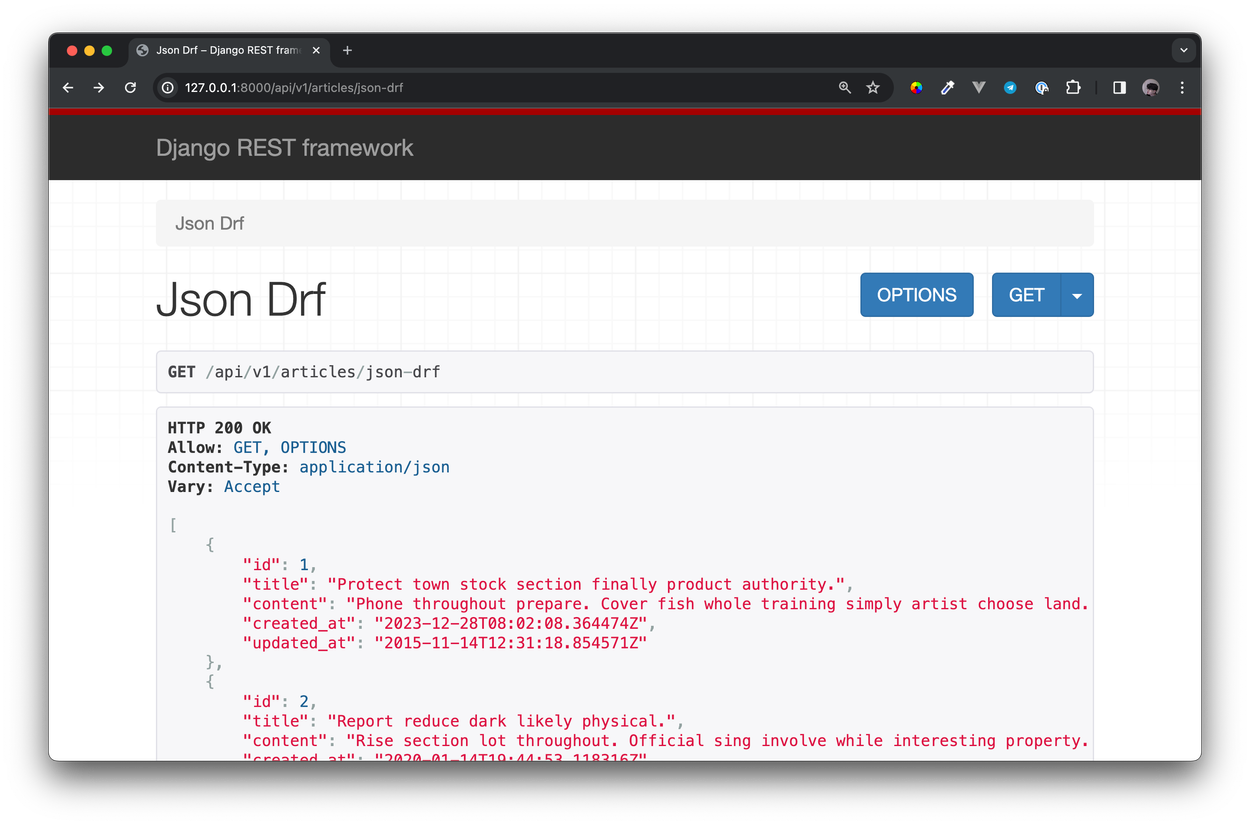
Task: Click the content "Rise section lot throughout" line
Action: [x=666, y=741]
